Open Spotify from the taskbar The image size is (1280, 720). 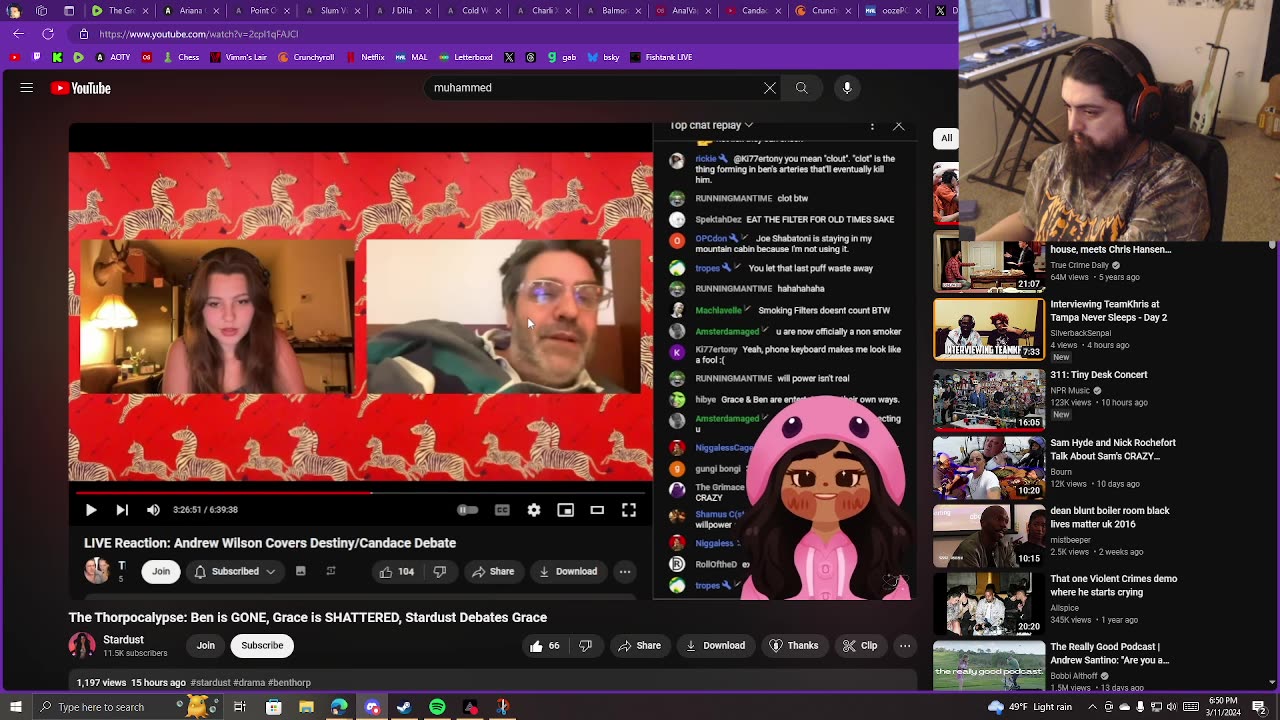(437, 707)
